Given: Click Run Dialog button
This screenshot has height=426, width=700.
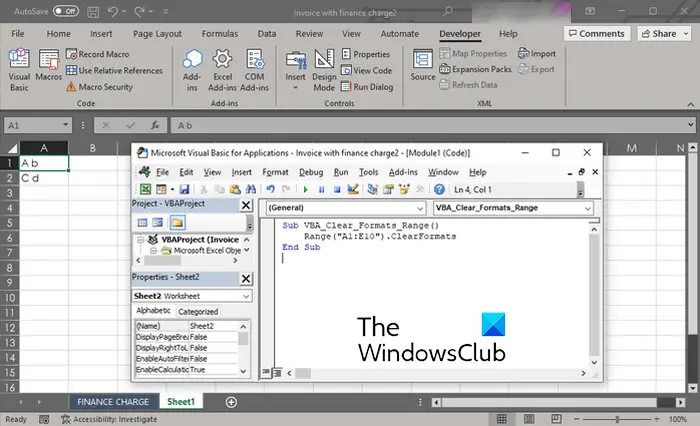Looking at the screenshot, I should (367, 87).
